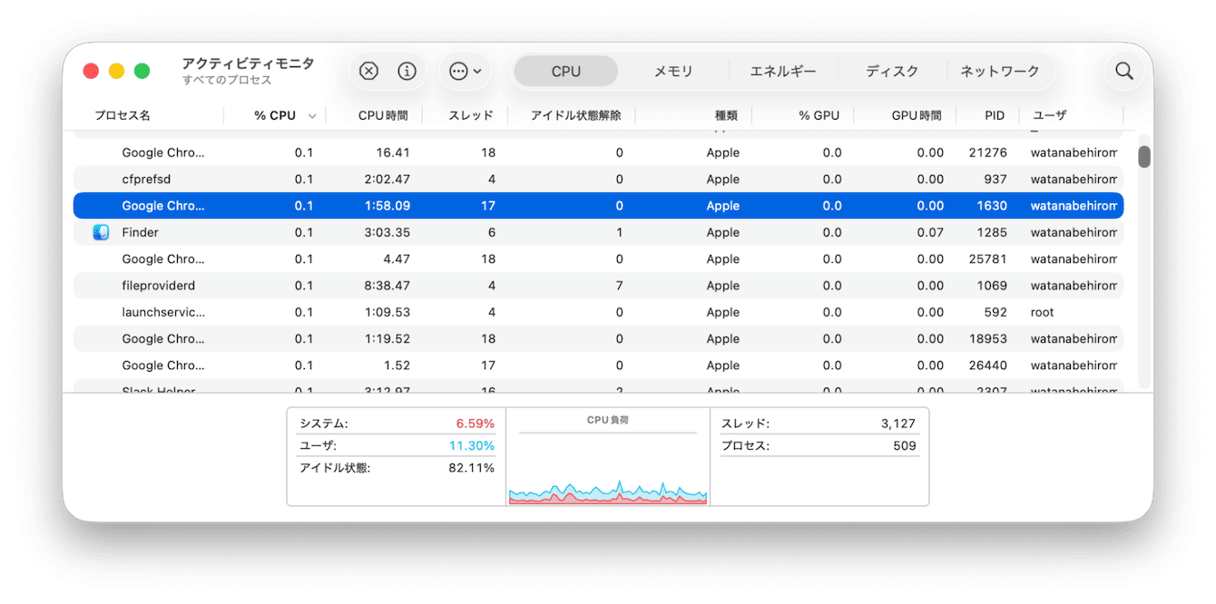Screen dimensions: 1216x604
Task: Click the ユーザ percentage 11.30%
Action: coord(472,445)
